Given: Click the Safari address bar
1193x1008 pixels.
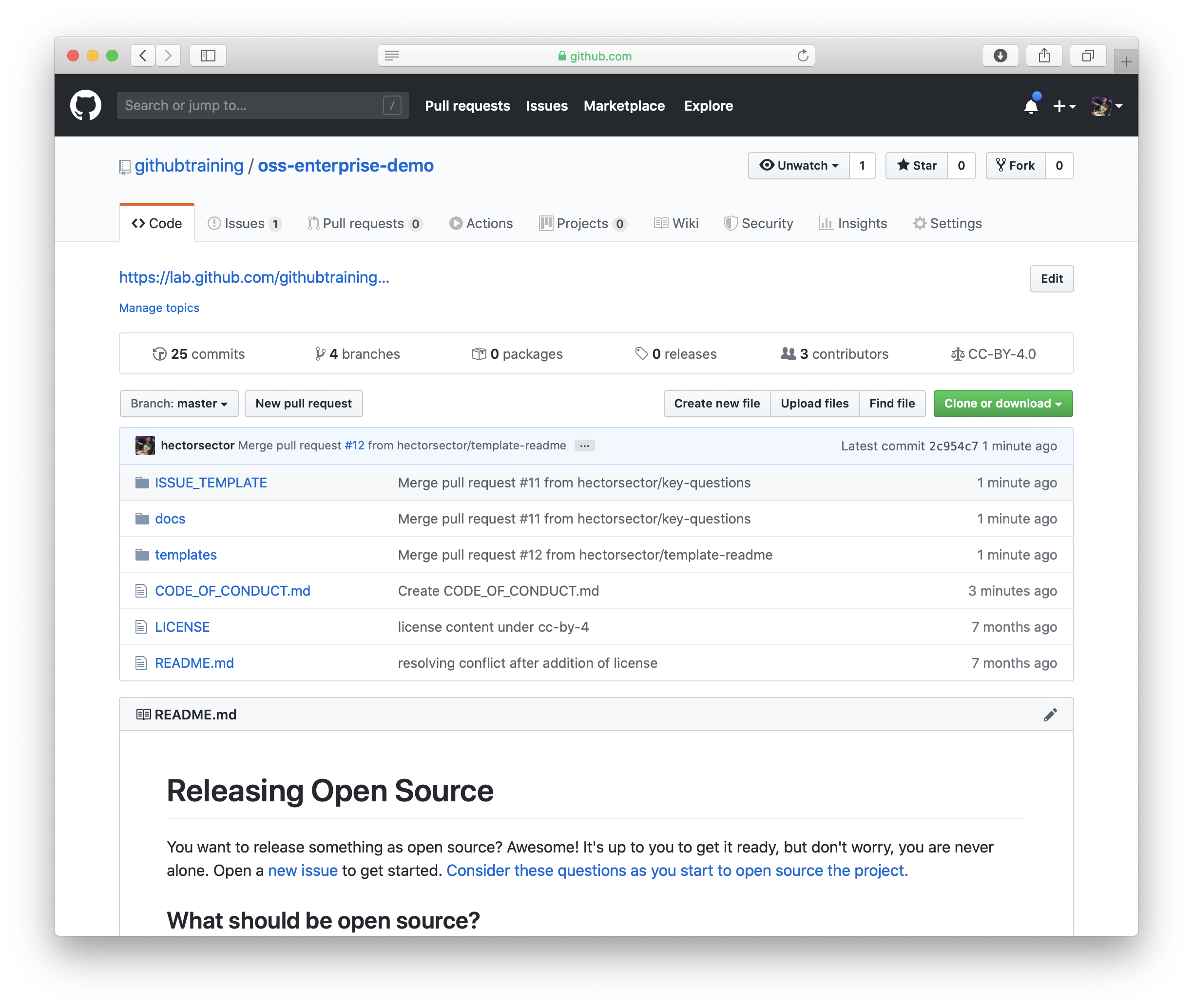Looking at the screenshot, I should 596,56.
